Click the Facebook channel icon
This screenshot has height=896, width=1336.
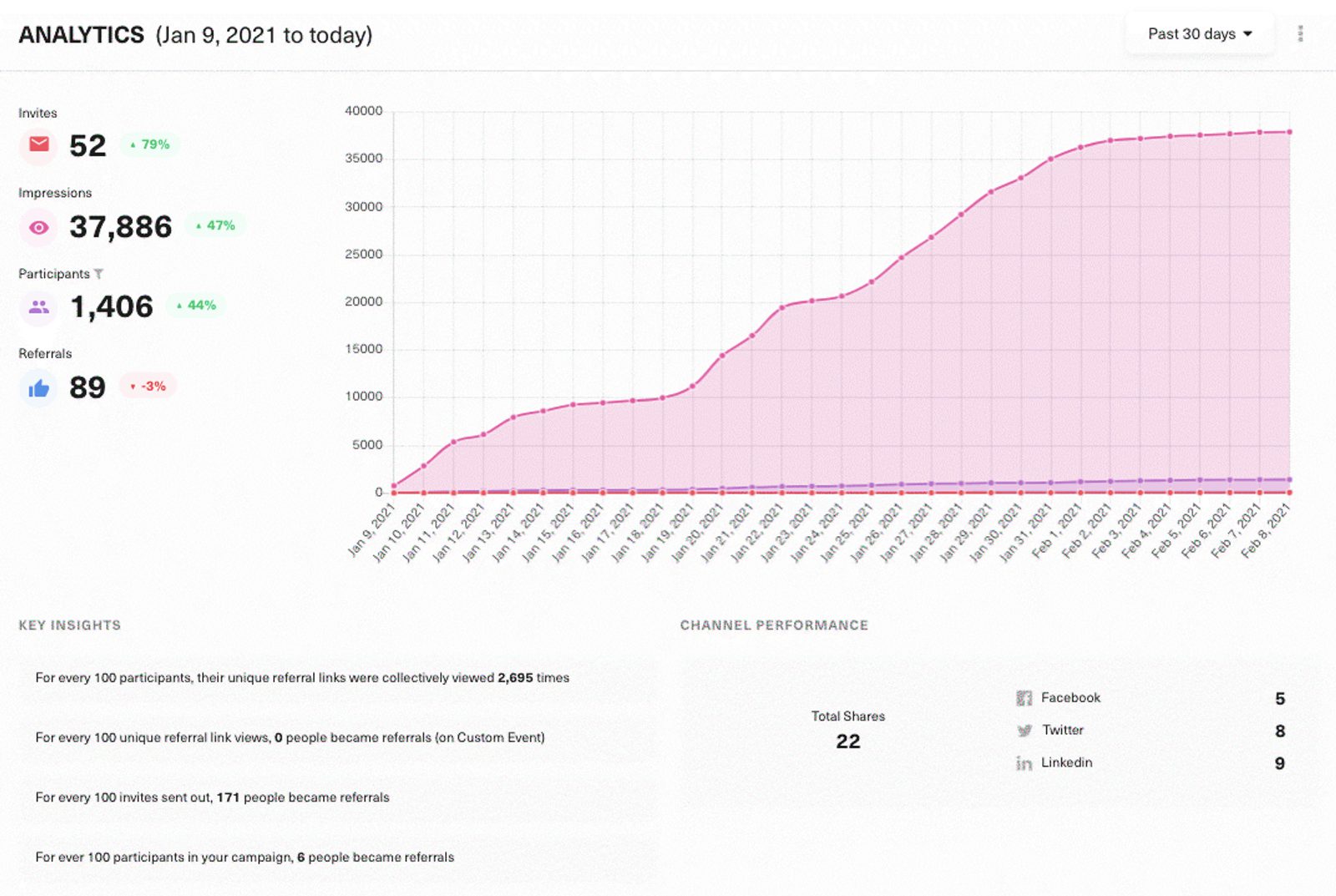(x=1024, y=698)
